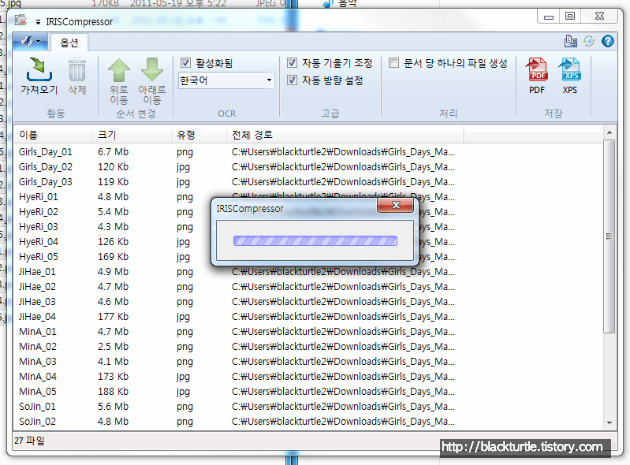630x465 pixels.
Task: Select the MinA_03 file row
Action: [308, 361]
